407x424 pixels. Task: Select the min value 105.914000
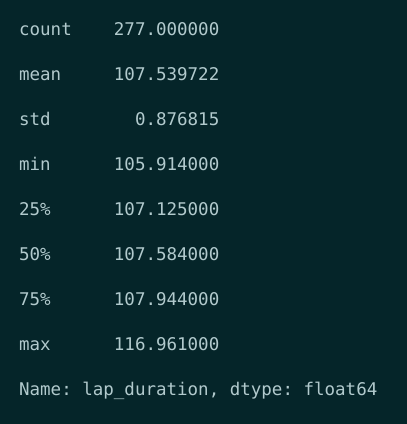166,164
